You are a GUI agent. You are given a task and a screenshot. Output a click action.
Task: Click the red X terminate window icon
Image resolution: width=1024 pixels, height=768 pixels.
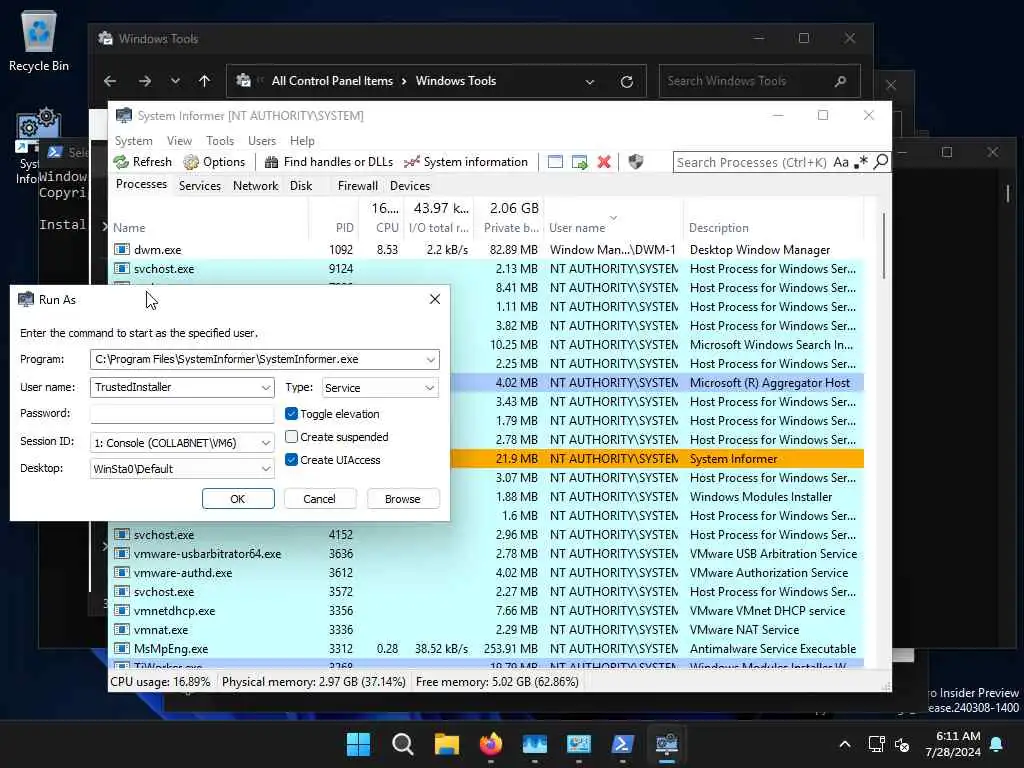[604, 162]
